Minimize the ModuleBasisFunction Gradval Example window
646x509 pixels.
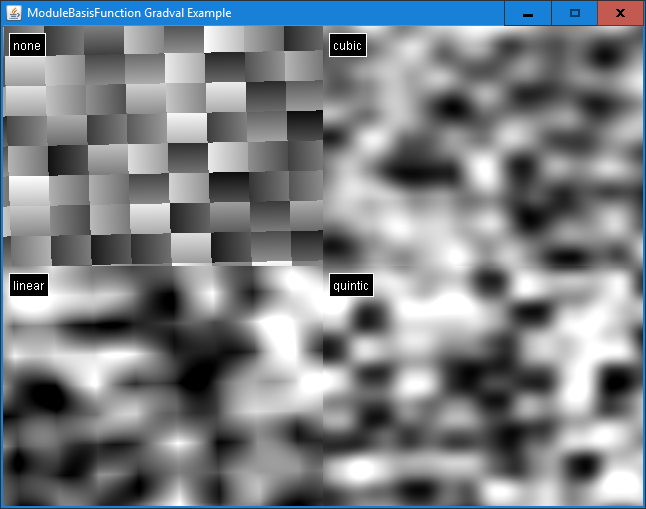pyautogui.click(x=527, y=13)
